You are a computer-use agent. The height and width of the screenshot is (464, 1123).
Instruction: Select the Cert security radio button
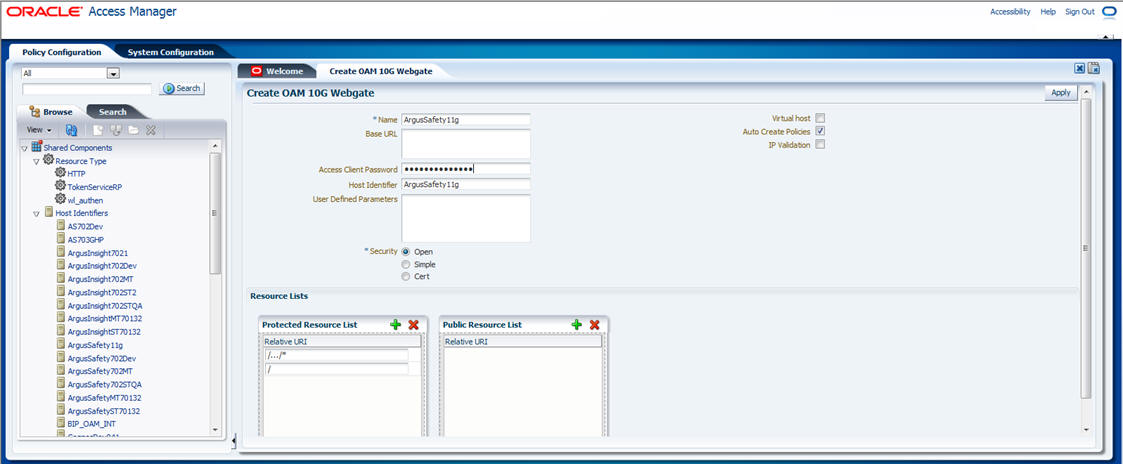click(x=406, y=276)
